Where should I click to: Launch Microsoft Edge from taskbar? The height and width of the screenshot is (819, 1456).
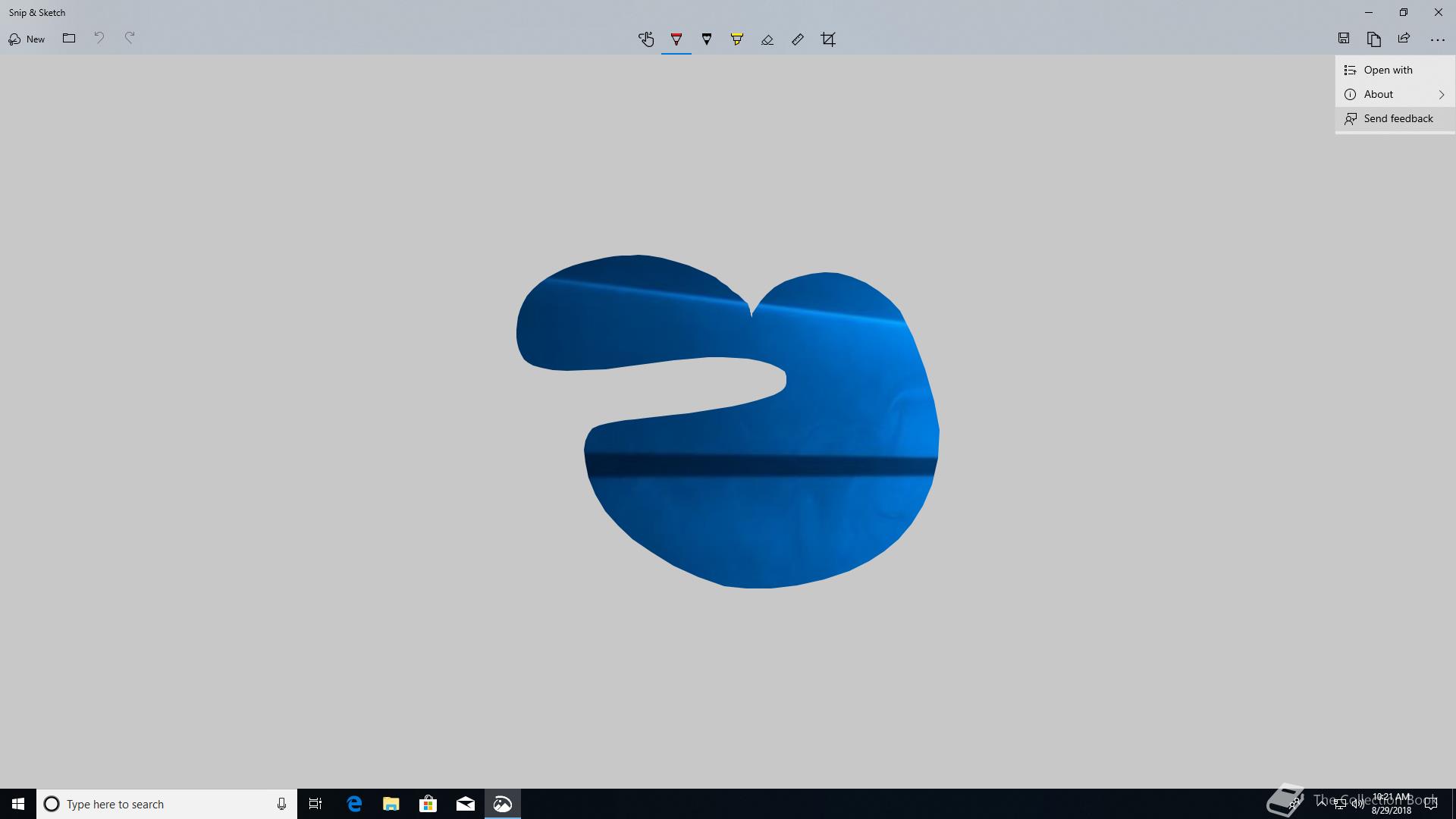pyautogui.click(x=354, y=804)
